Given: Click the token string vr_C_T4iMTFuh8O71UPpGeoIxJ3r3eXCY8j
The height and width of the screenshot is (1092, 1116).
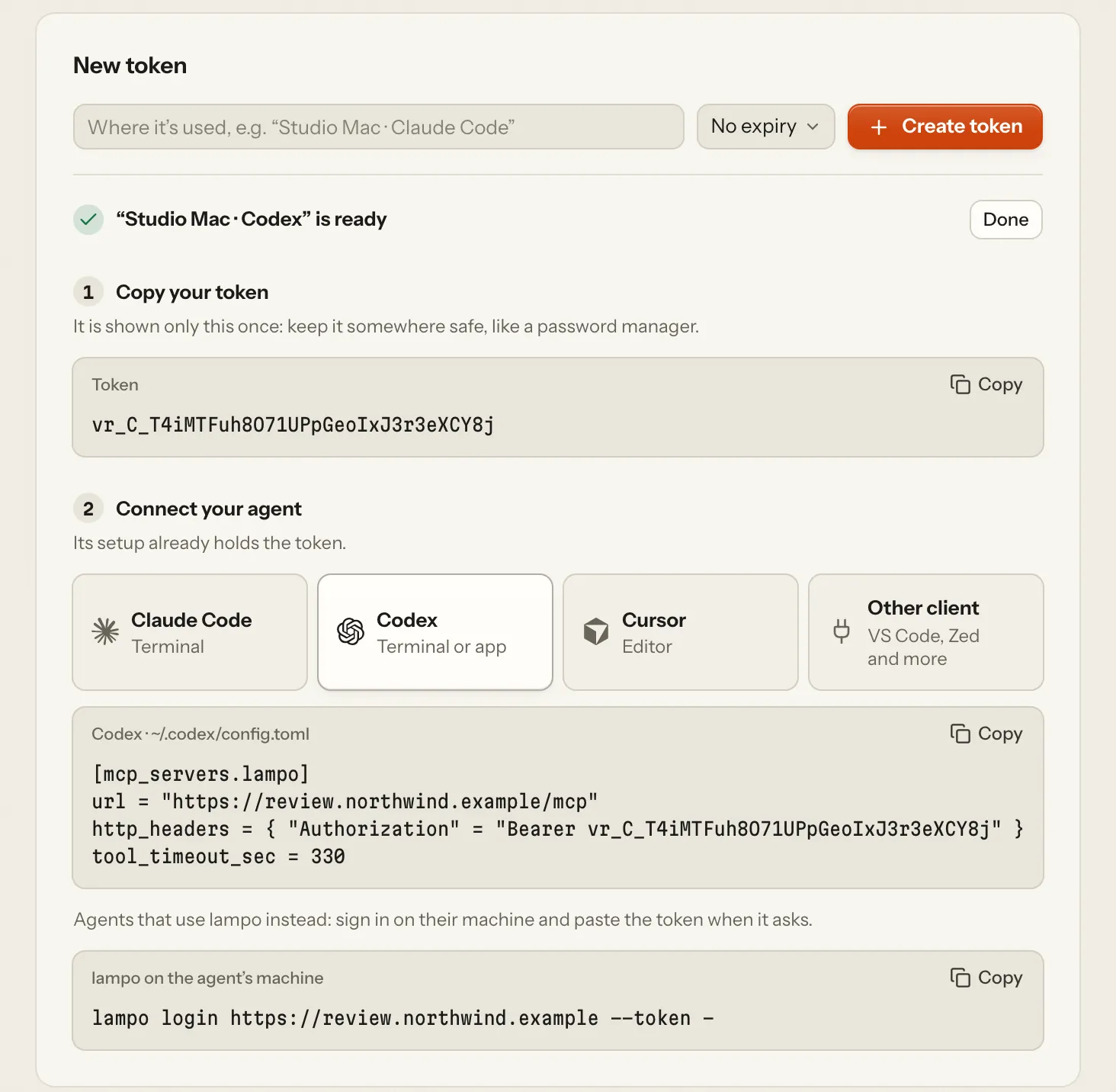Looking at the screenshot, I should pyautogui.click(x=293, y=425).
